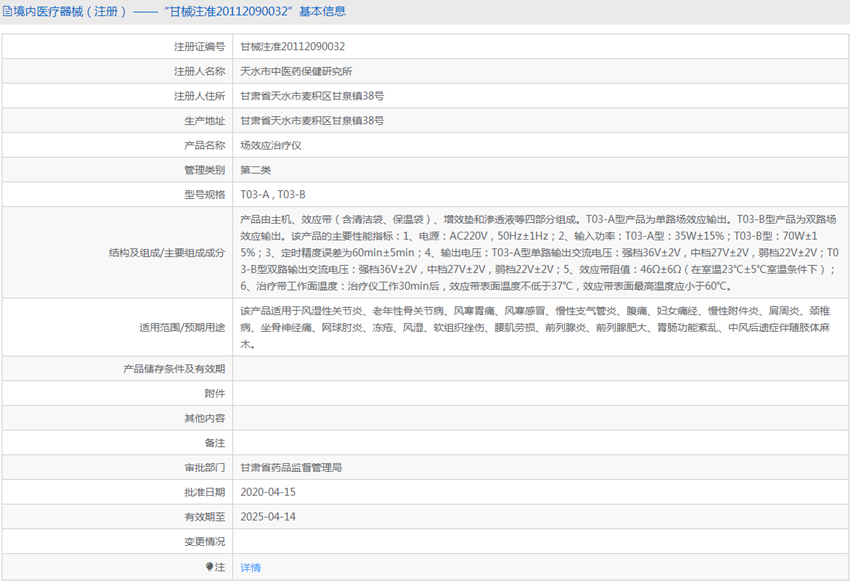Select the product name 场效应治疗仪
This screenshot has height=582, width=850.
tap(271, 145)
